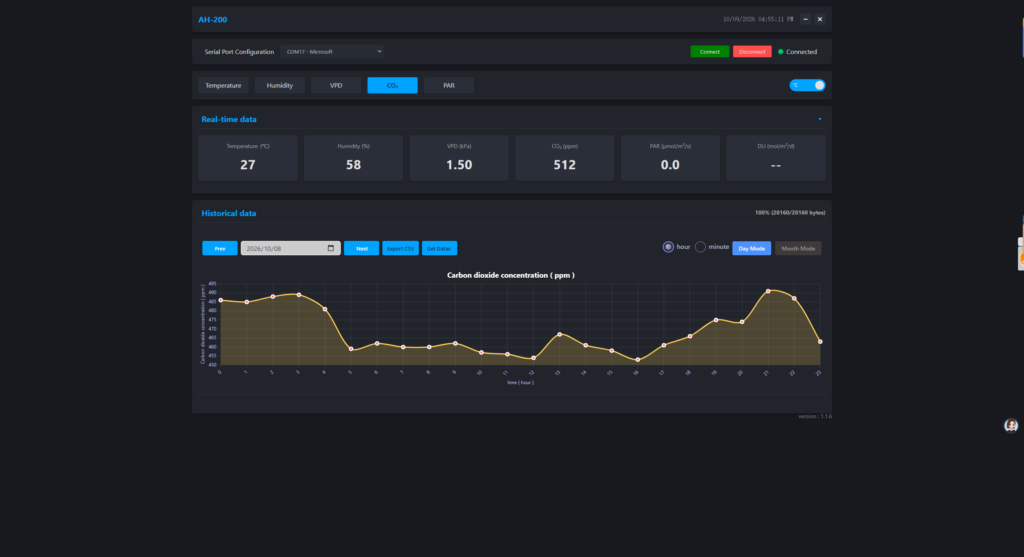Image resolution: width=1024 pixels, height=557 pixels.
Task: Click the PAR value 0.0
Action: coord(670,165)
